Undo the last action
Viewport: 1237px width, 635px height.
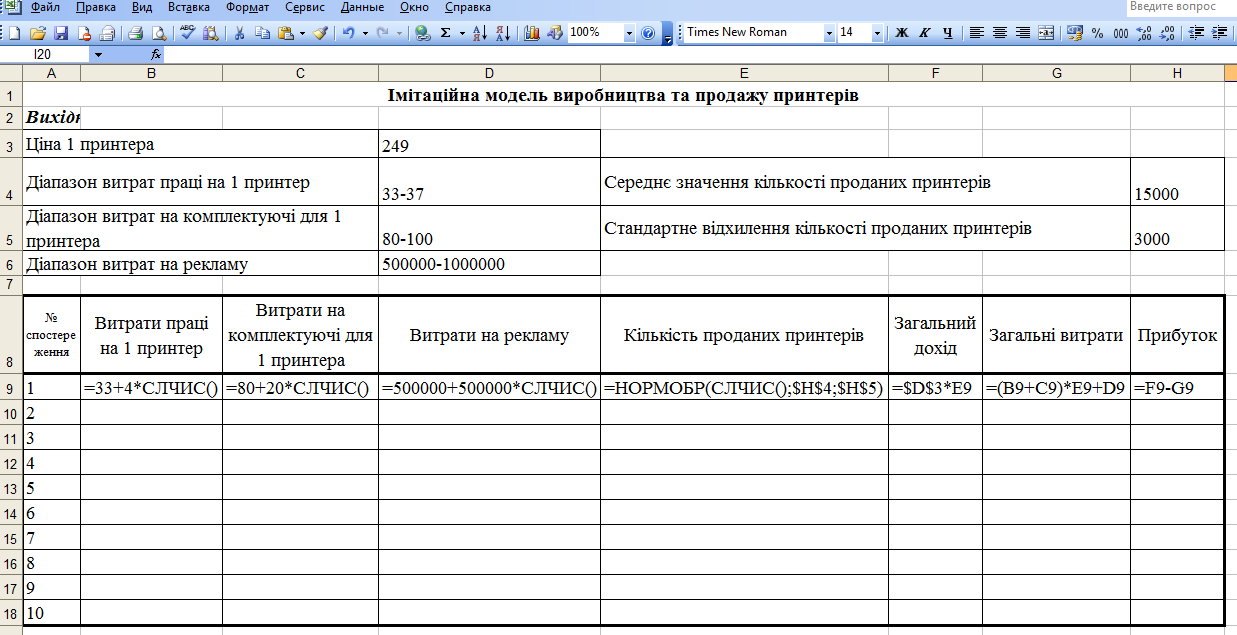(348, 32)
